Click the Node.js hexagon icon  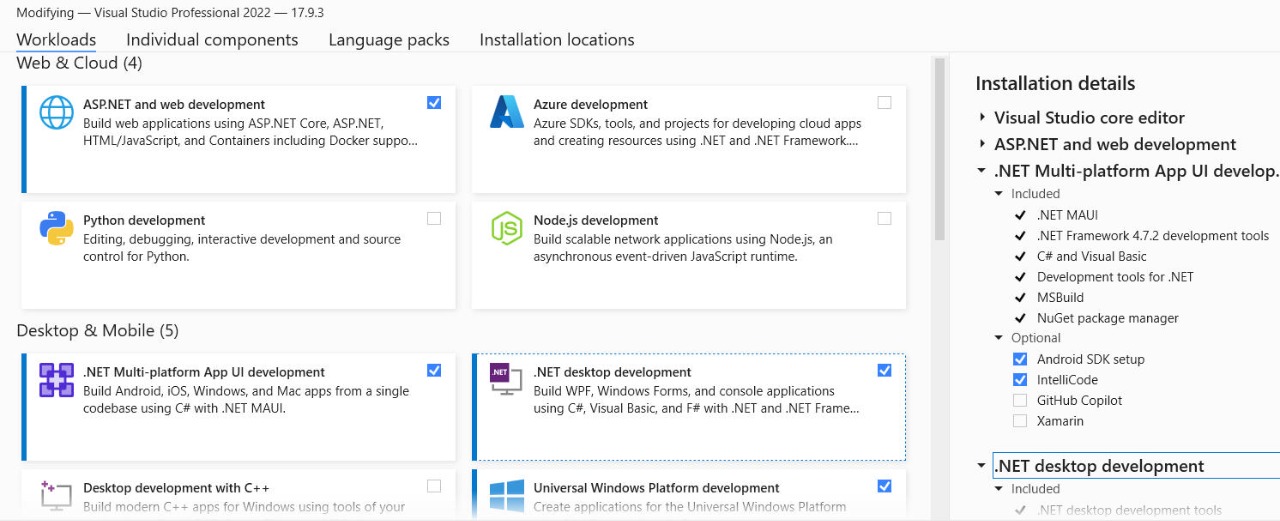[x=507, y=228]
